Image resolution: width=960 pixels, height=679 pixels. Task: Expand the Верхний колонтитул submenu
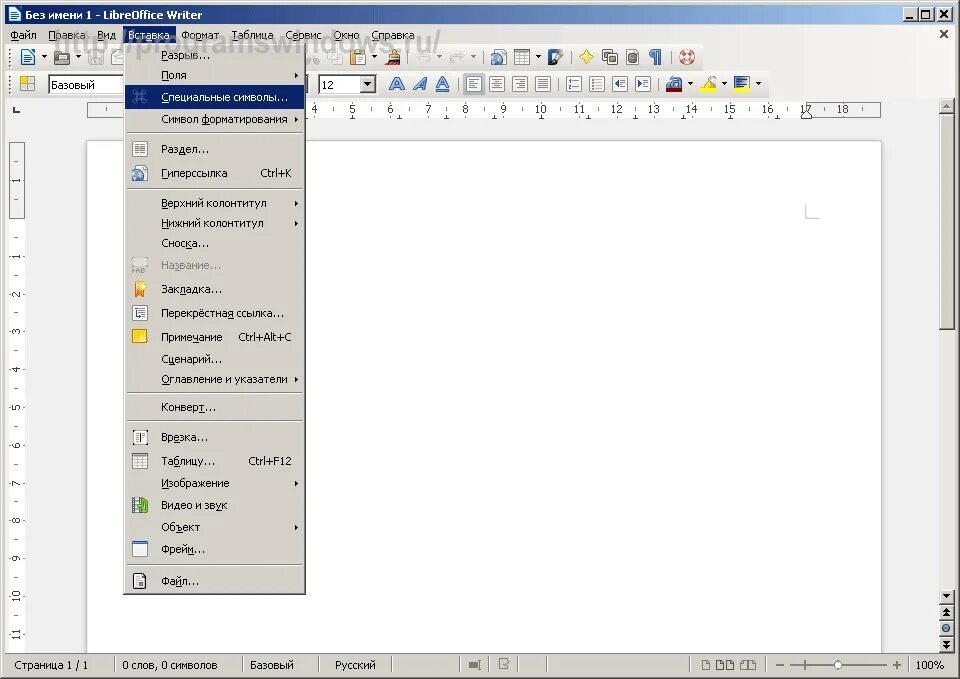pyautogui.click(x=214, y=203)
